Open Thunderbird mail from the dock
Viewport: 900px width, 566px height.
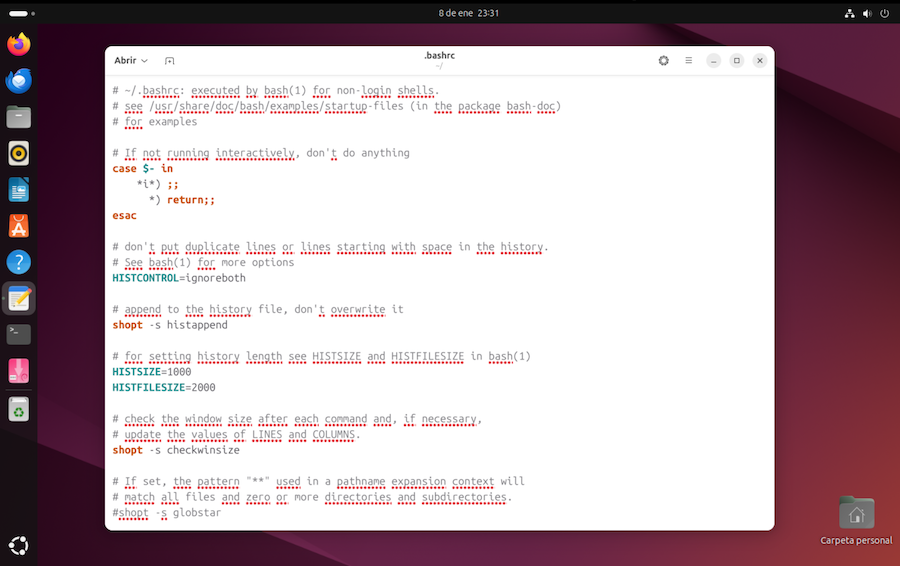[18, 81]
